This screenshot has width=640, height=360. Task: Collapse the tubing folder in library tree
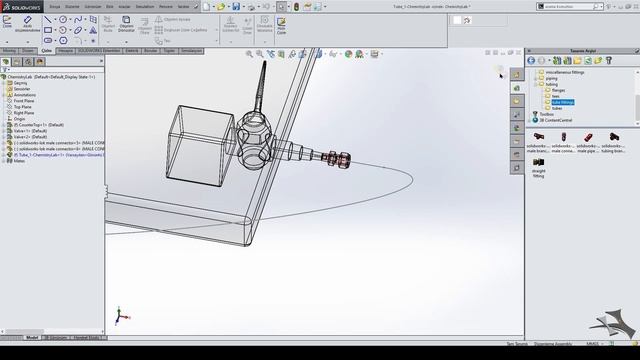[536, 84]
